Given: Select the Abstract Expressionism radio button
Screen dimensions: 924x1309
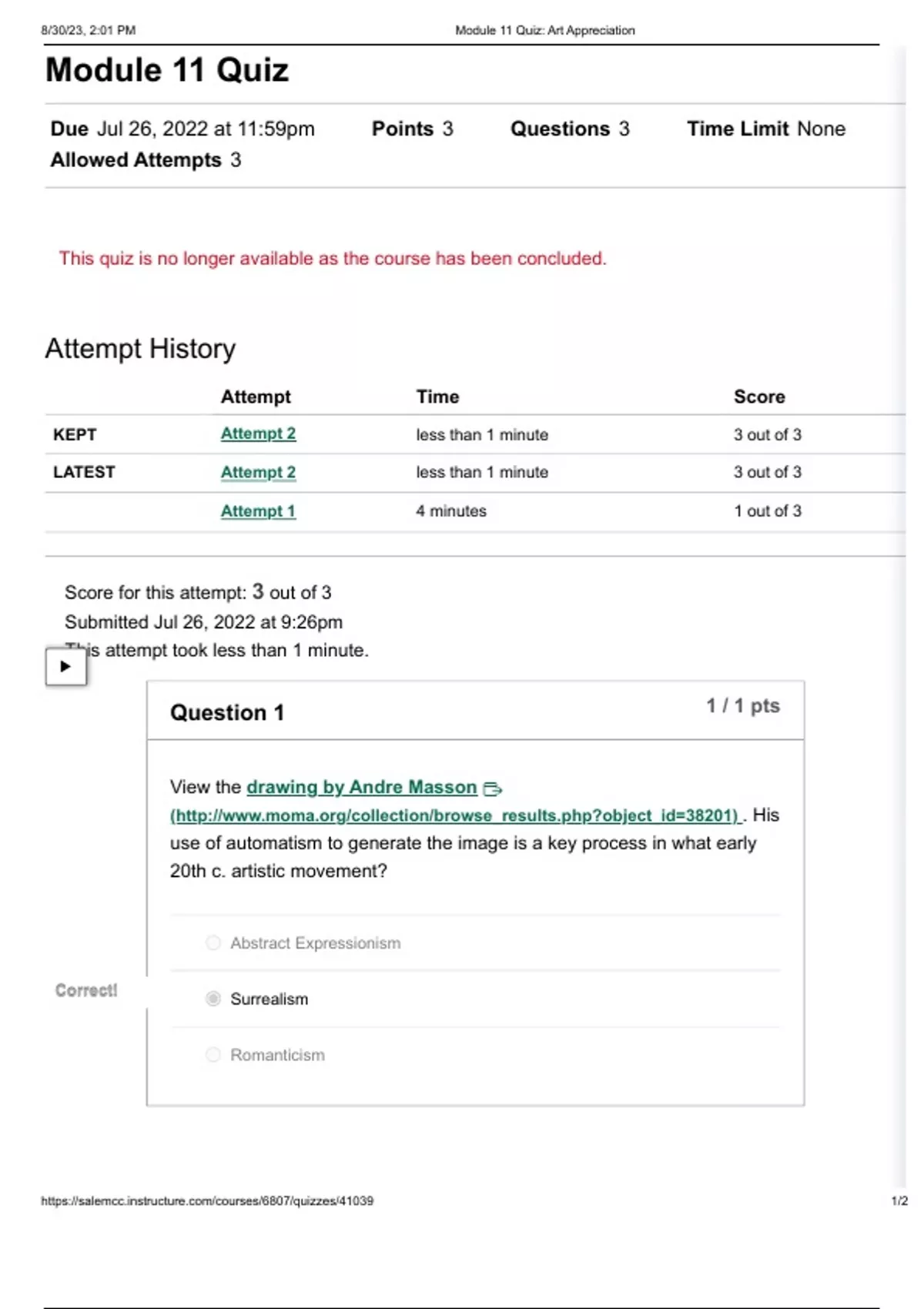Looking at the screenshot, I should click(x=213, y=943).
